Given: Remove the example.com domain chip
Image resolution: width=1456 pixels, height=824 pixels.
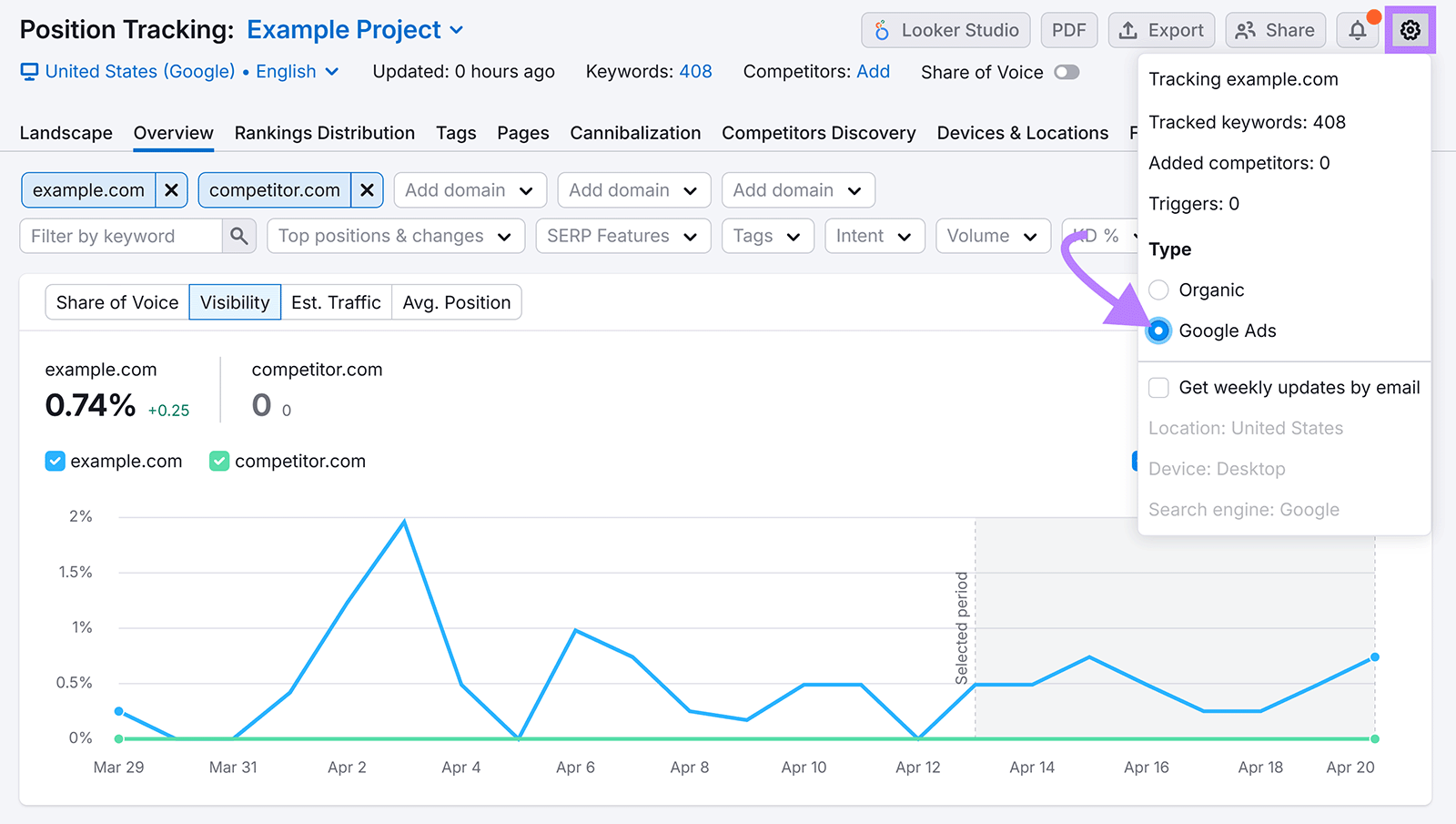Looking at the screenshot, I should coord(171,190).
